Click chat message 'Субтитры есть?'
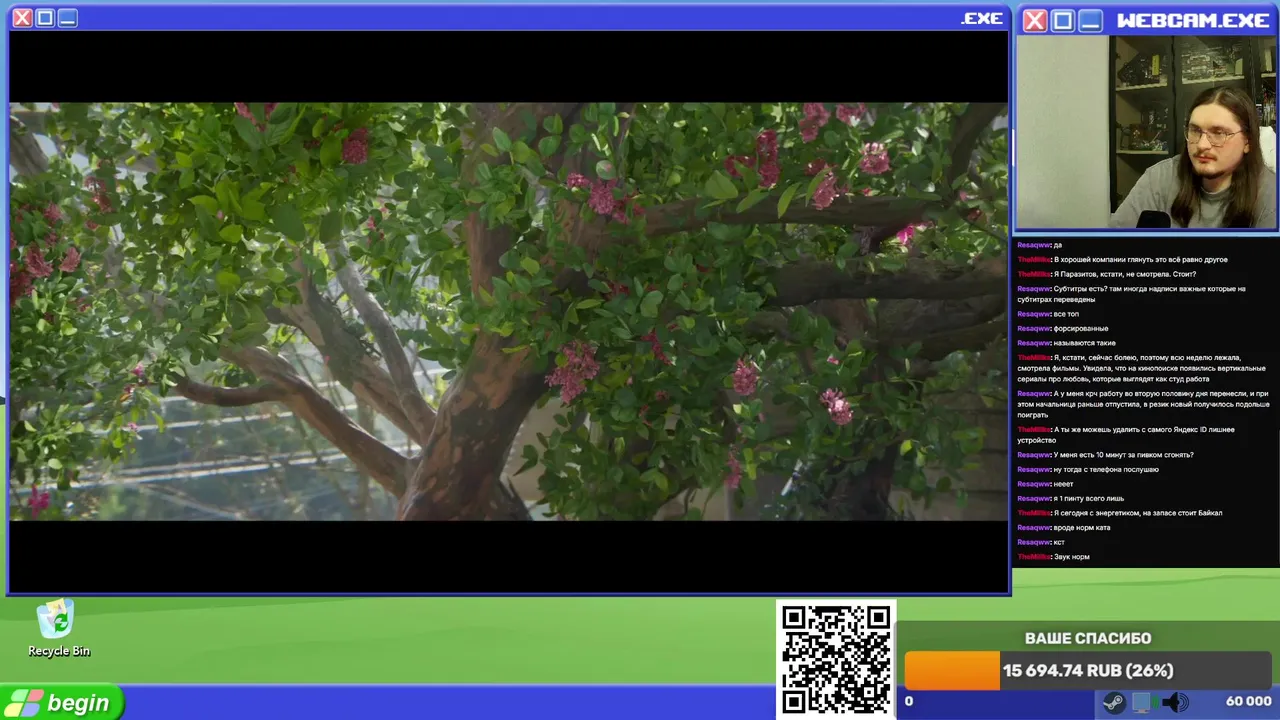 click(1131, 294)
